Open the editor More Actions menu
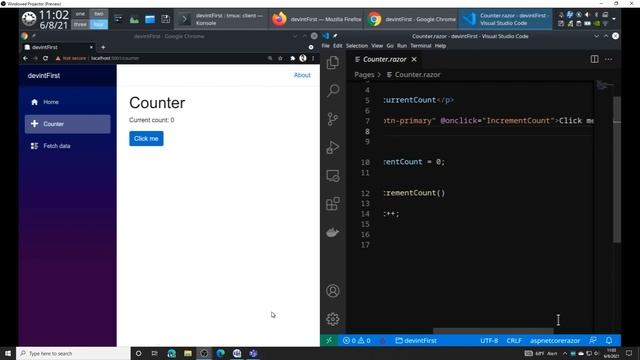 click(609, 59)
